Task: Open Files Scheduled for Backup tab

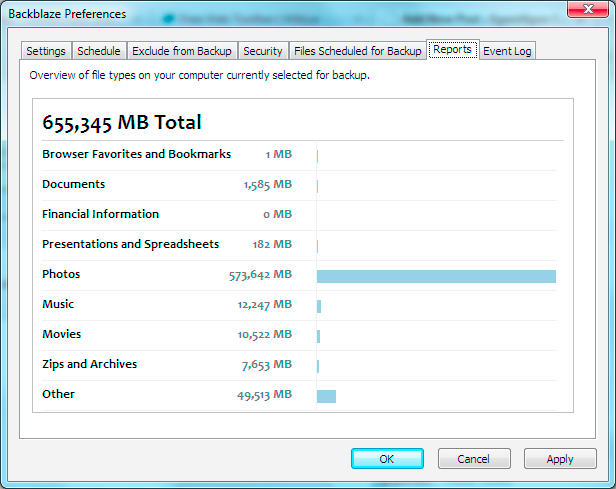Action: tap(358, 51)
